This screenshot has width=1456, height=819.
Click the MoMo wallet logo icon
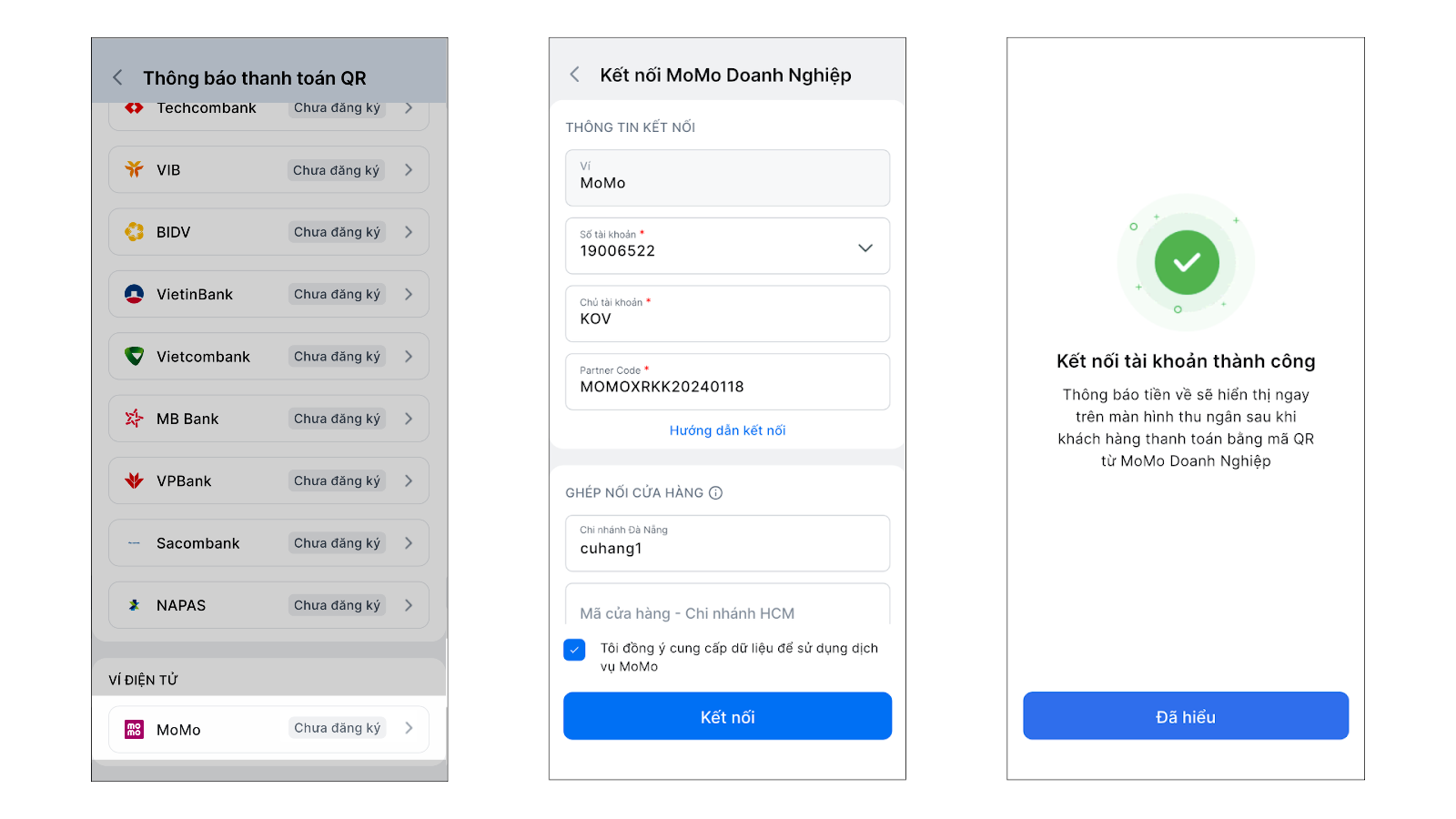pos(134,729)
